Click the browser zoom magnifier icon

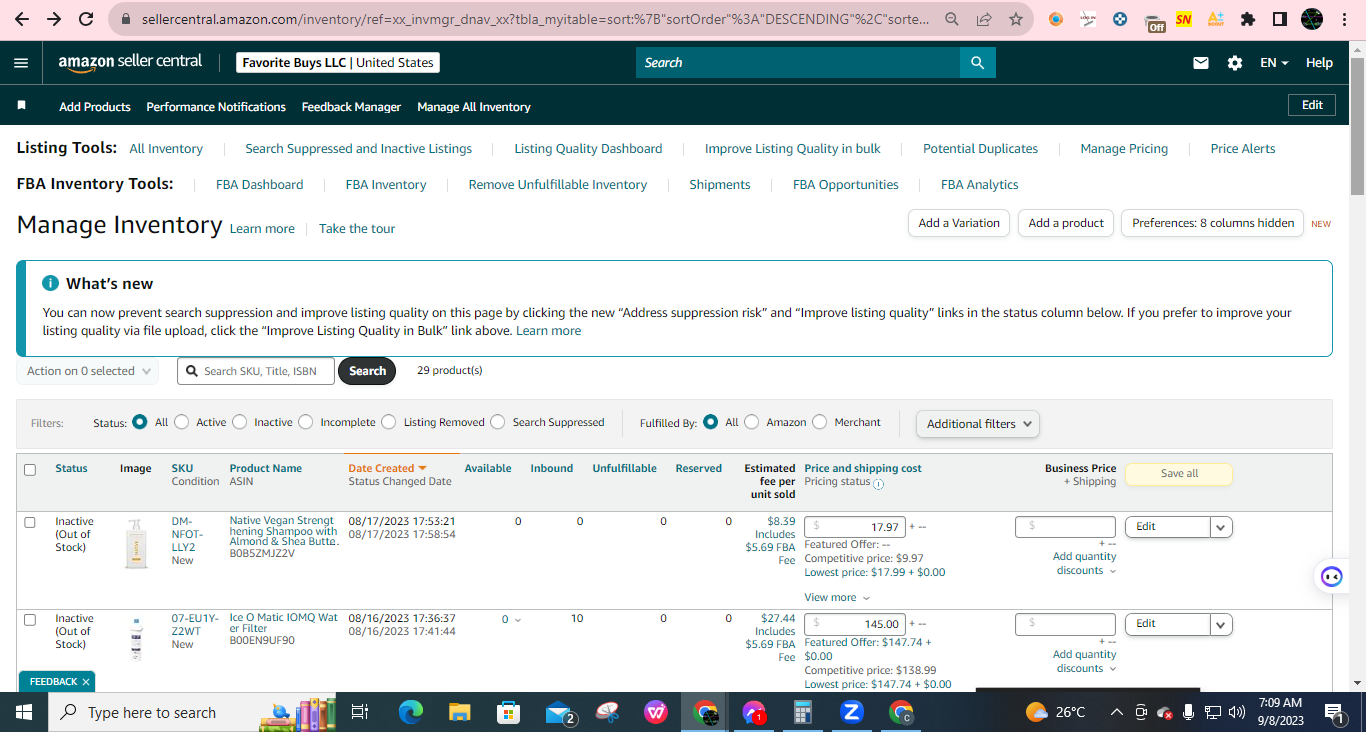tap(952, 19)
